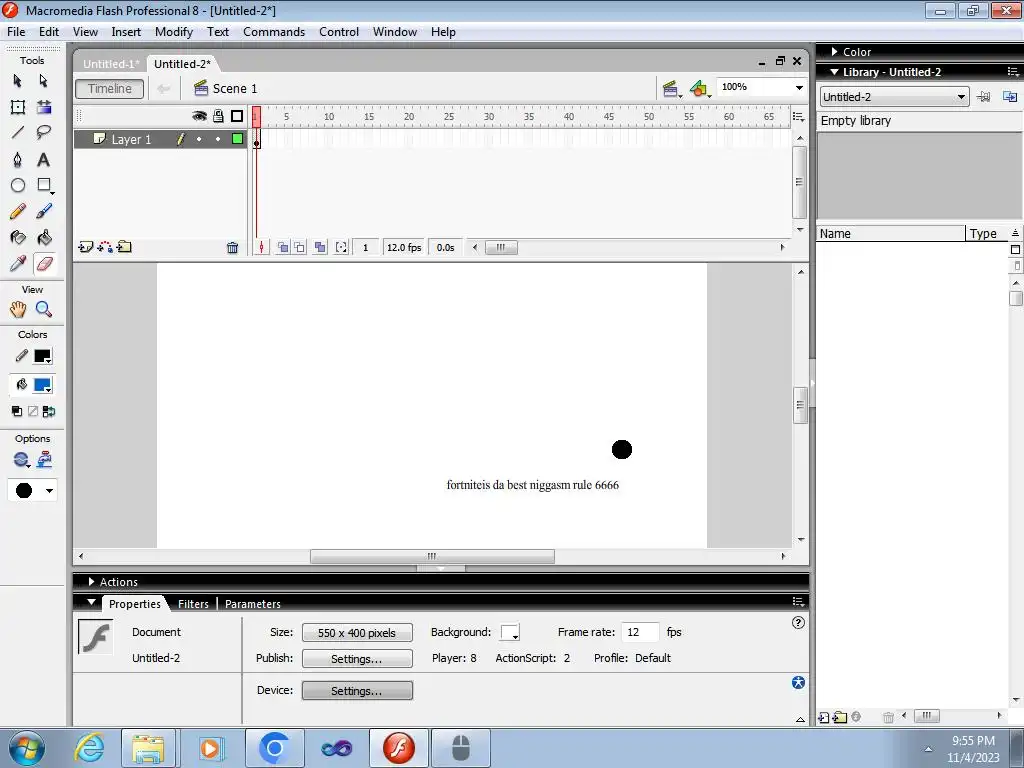The image size is (1024, 768).
Task: Click the Delete Layer trash icon
Action: tap(232, 248)
